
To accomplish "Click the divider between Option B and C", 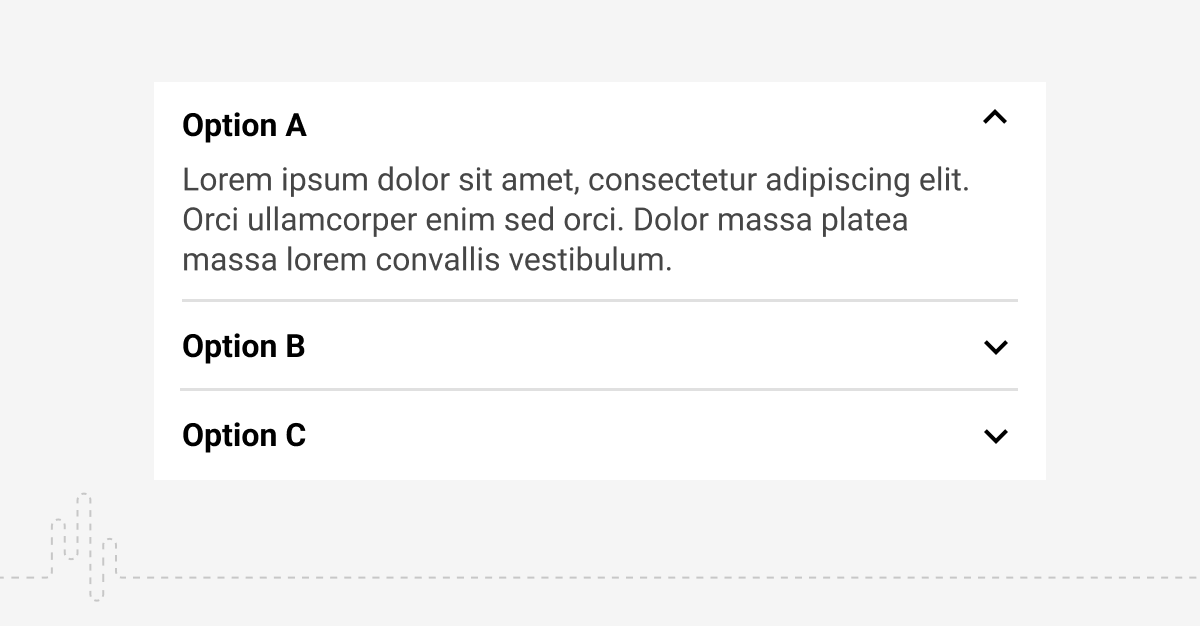I will click(599, 389).
